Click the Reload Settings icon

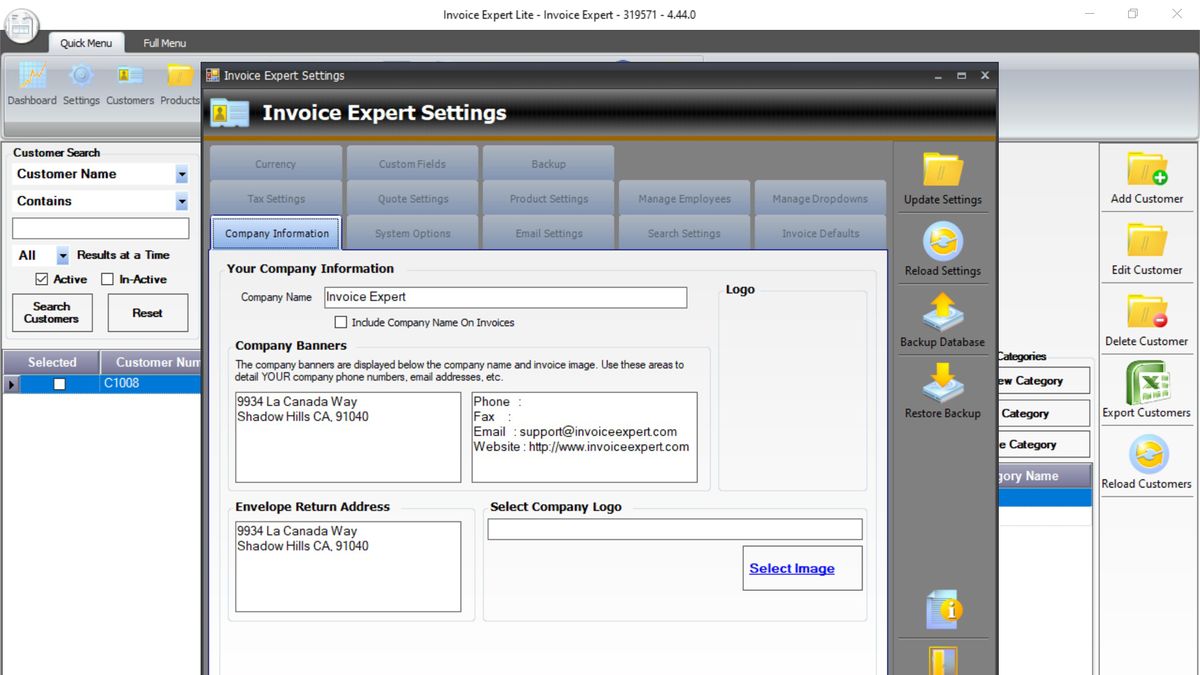click(x=942, y=241)
